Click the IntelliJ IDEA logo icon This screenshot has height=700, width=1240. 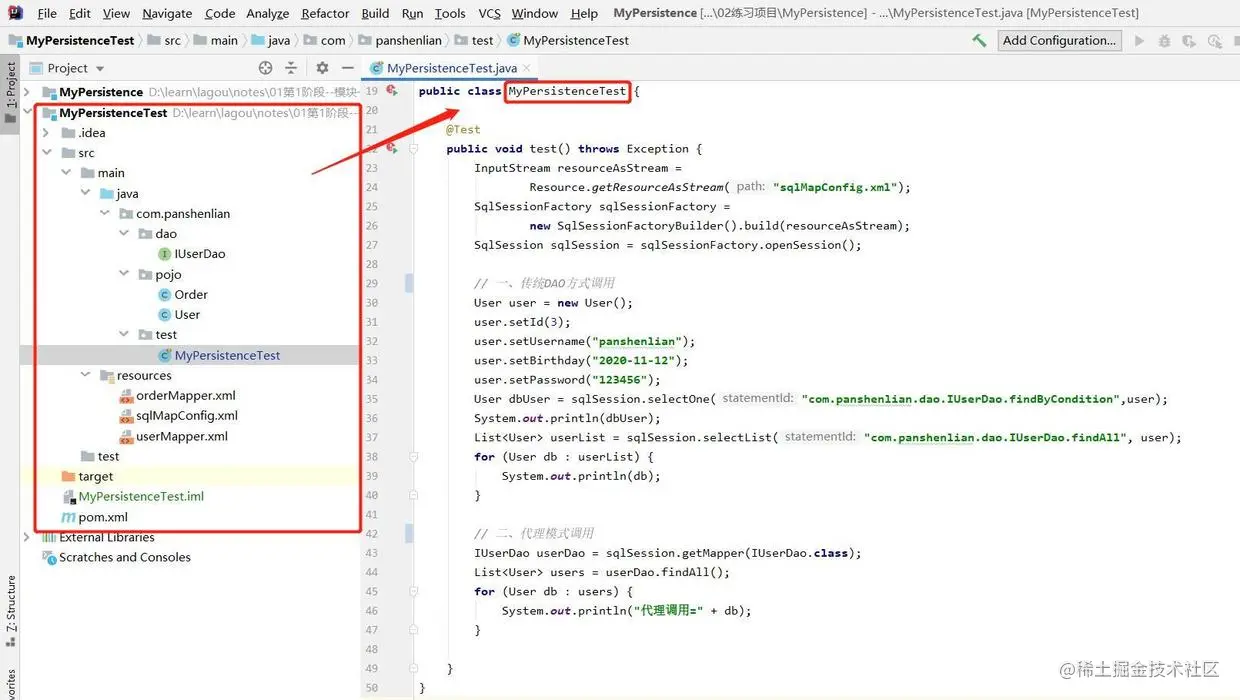coord(16,13)
